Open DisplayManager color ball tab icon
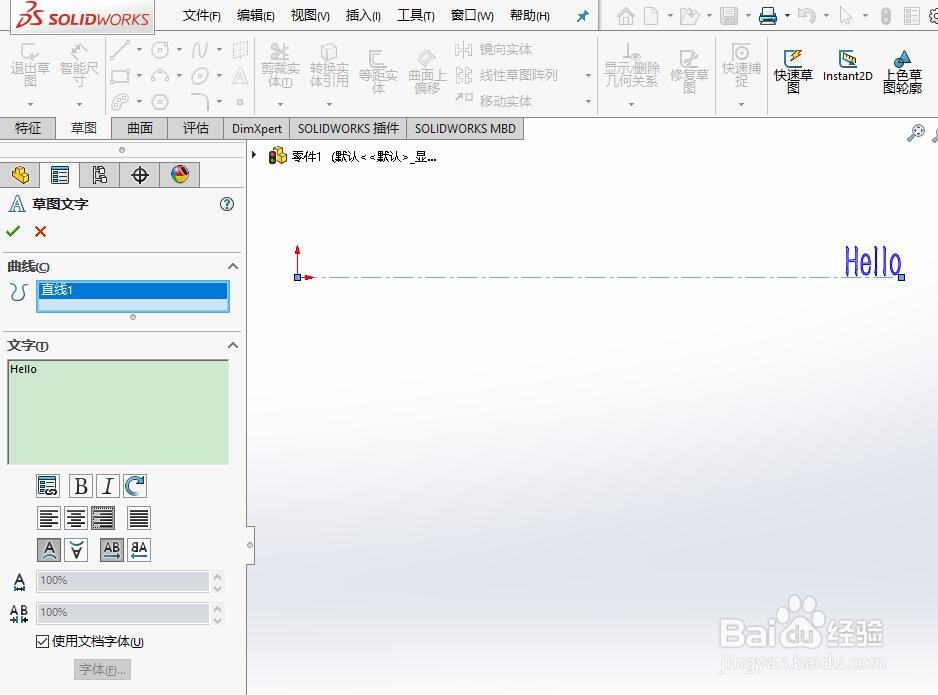 pyautogui.click(x=179, y=175)
